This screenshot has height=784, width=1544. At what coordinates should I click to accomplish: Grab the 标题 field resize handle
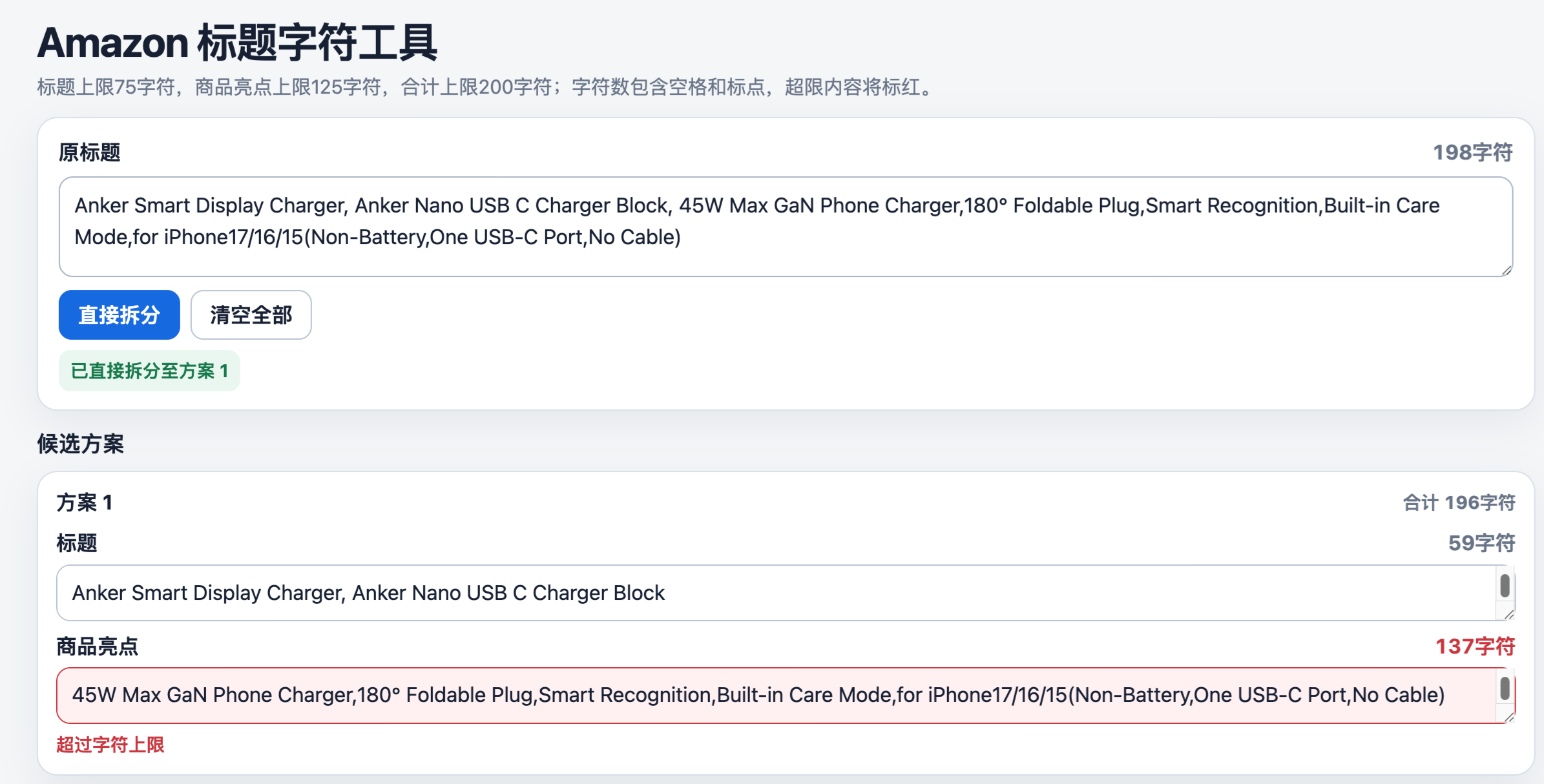click(1508, 614)
